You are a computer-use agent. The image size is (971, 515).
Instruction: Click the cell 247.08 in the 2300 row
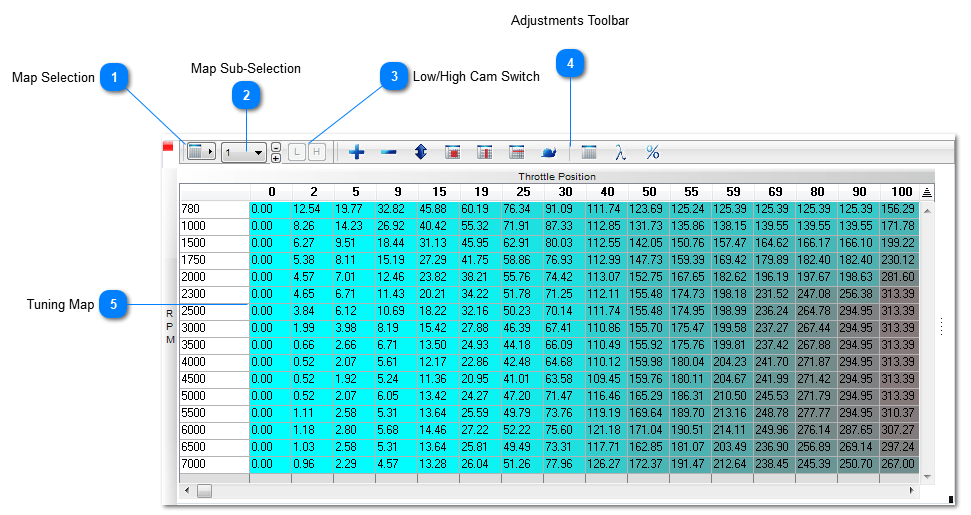[816, 294]
